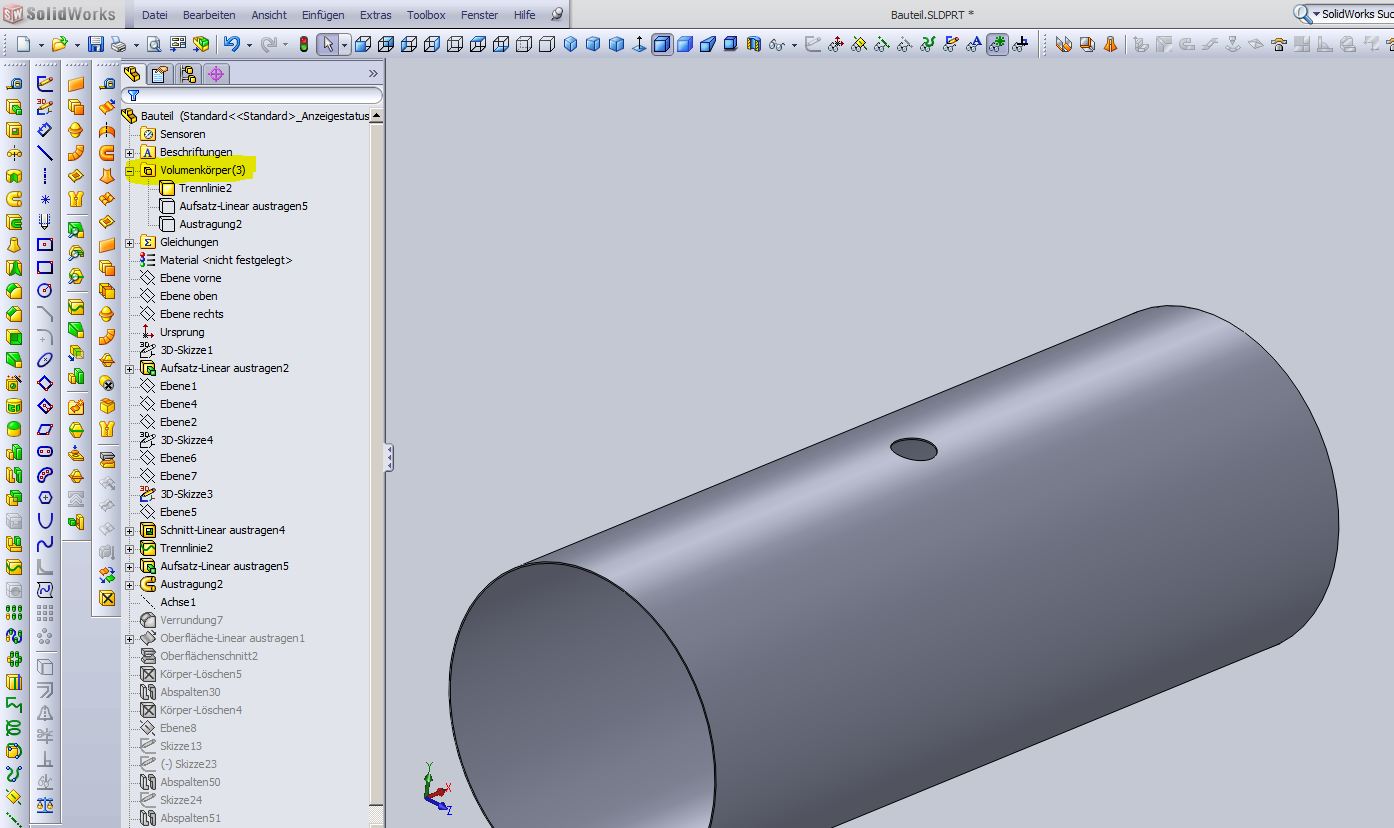
Task: Click the Undo arrow icon
Action: [x=232, y=44]
